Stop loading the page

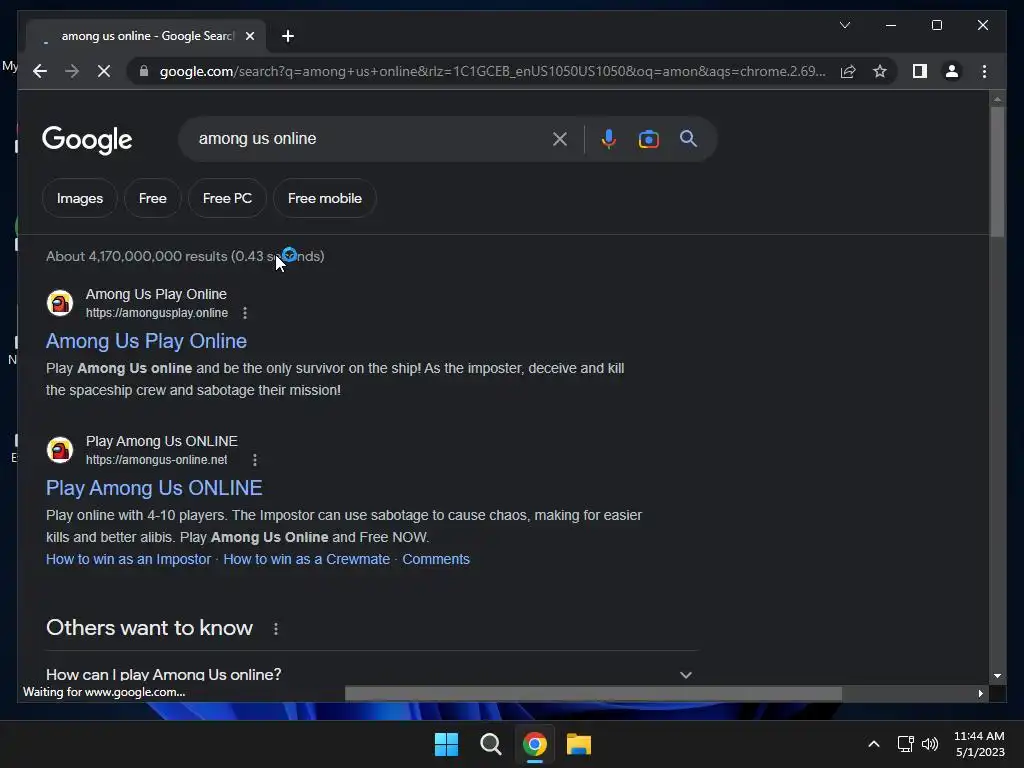(104, 71)
